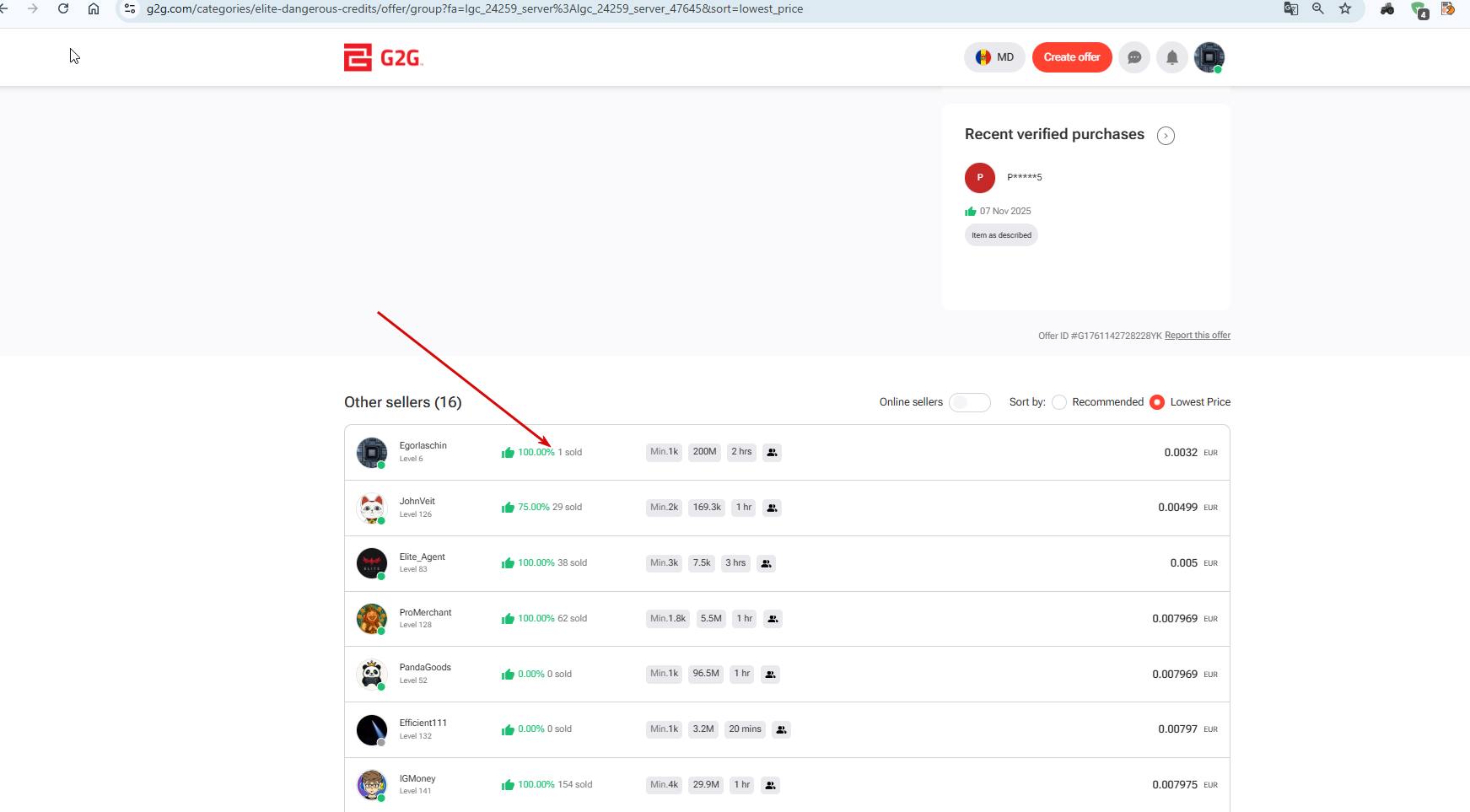Click the 3 hrs delivery tag
This screenshot has width=1470, height=812.
735,563
